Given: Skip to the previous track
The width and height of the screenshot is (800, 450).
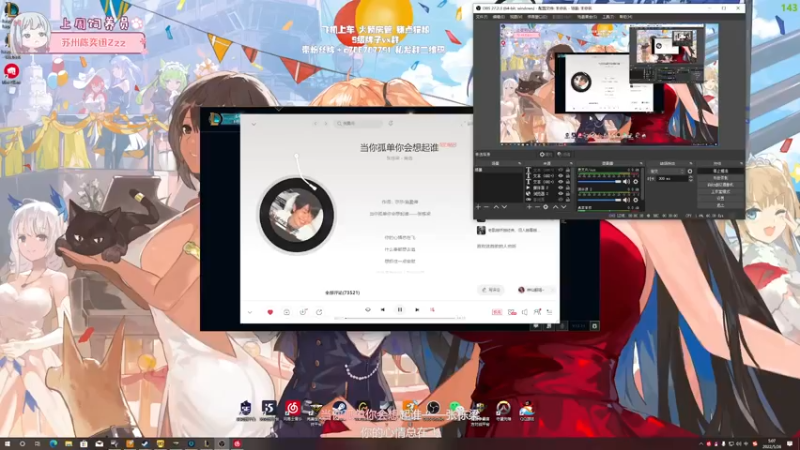Looking at the screenshot, I should (x=383, y=310).
